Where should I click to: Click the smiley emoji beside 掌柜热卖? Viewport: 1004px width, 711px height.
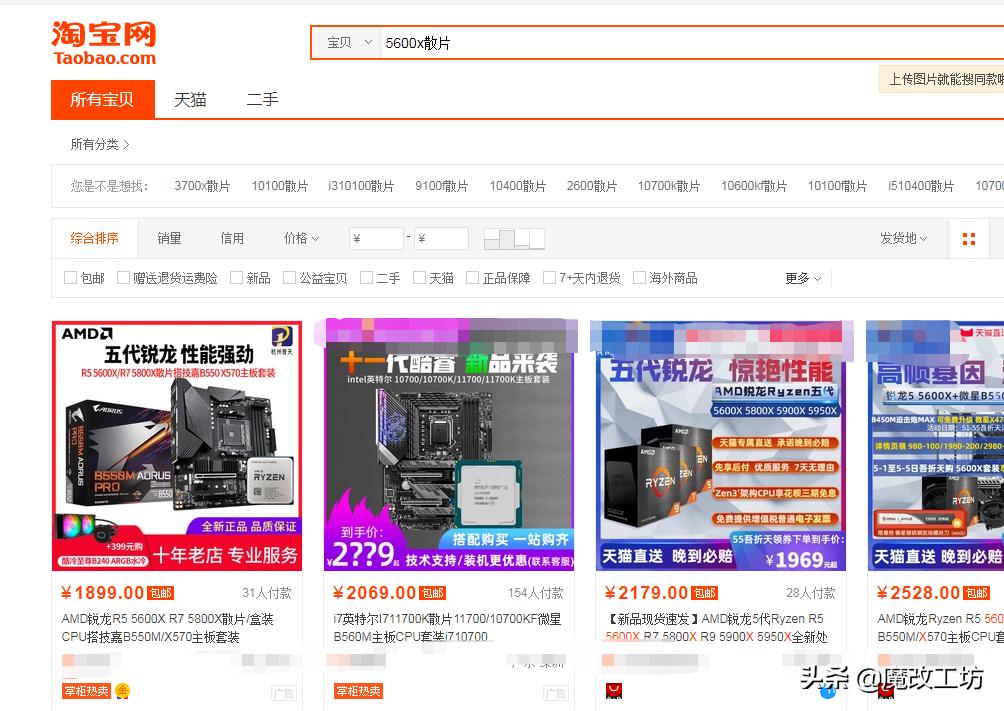point(122,690)
